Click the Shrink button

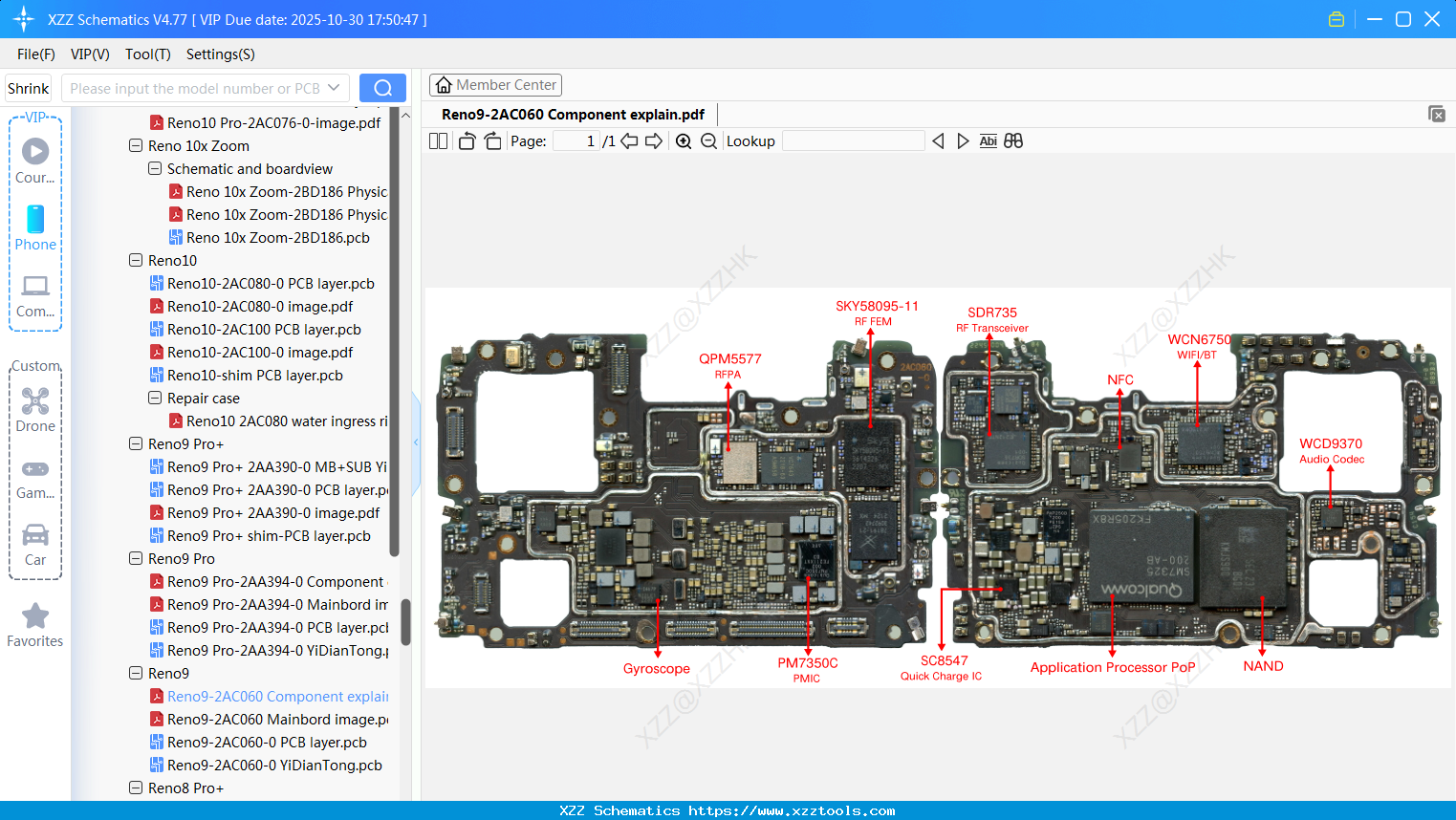[28, 88]
